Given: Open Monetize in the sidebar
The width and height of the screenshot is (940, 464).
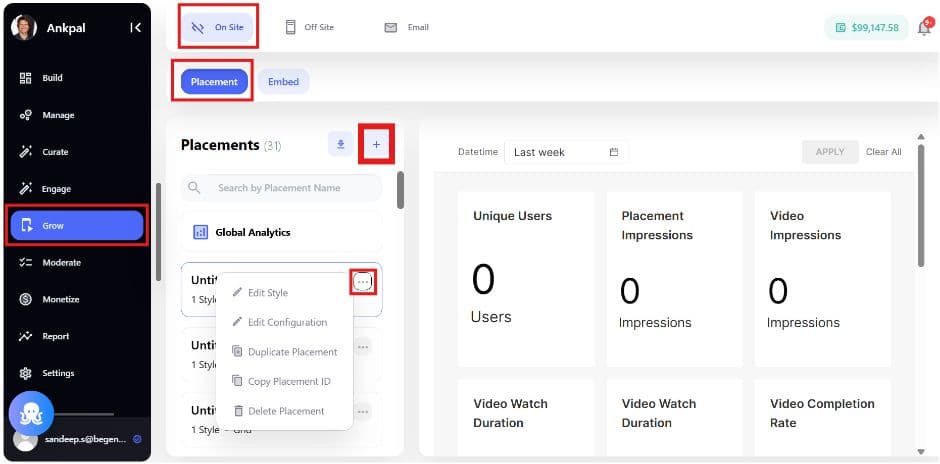Looking at the screenshot, I should click(x=60, y=299).
